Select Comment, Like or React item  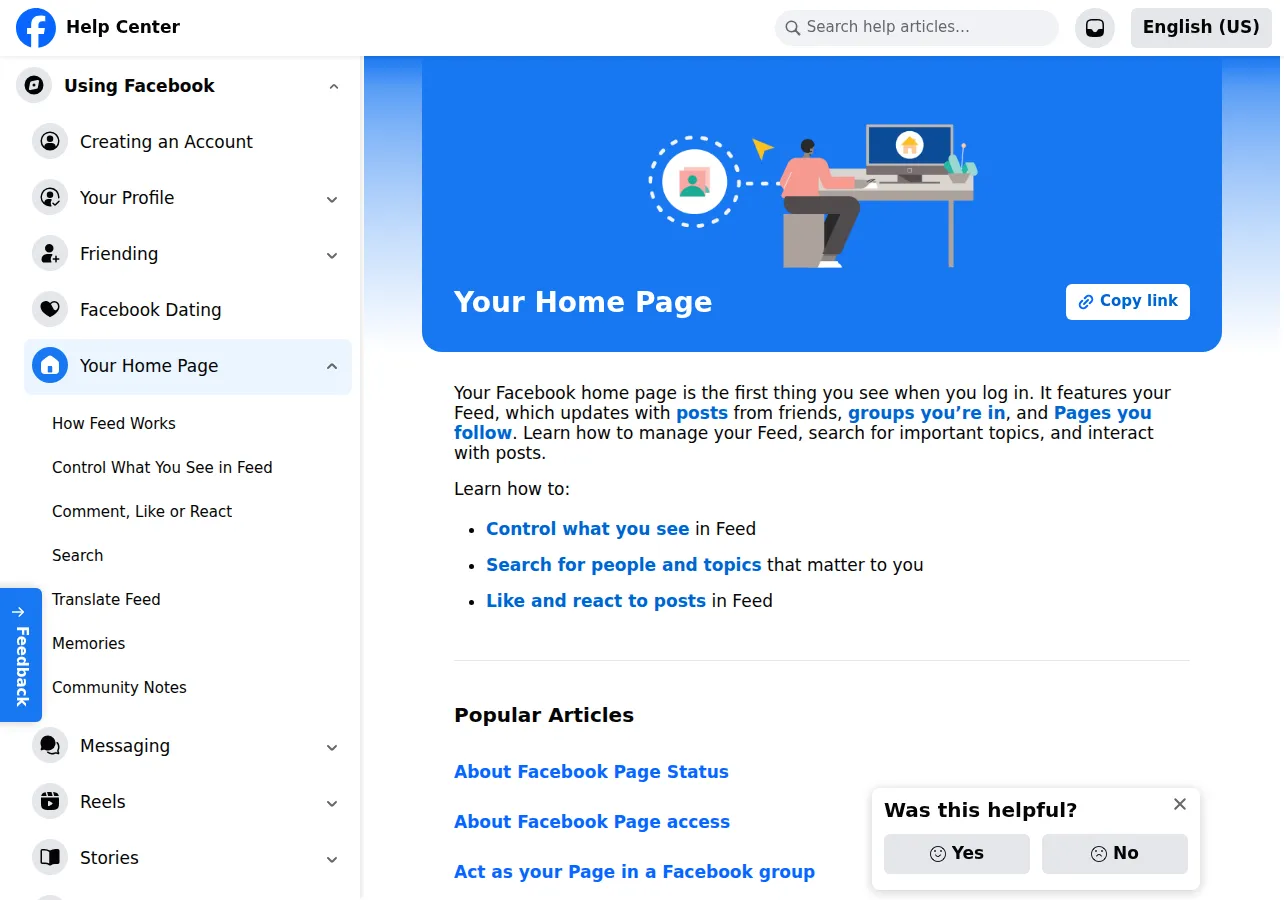pyautogui.click(x=142, y=512)
